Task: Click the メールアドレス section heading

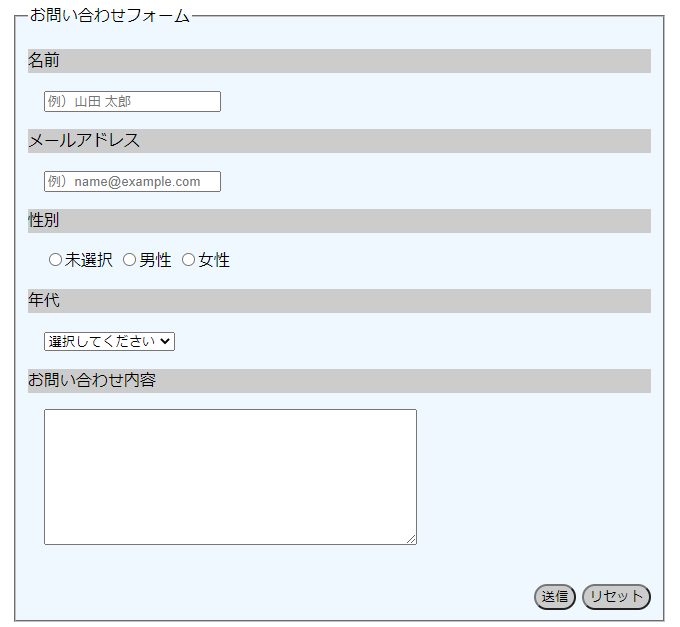Action: (84, 141)
